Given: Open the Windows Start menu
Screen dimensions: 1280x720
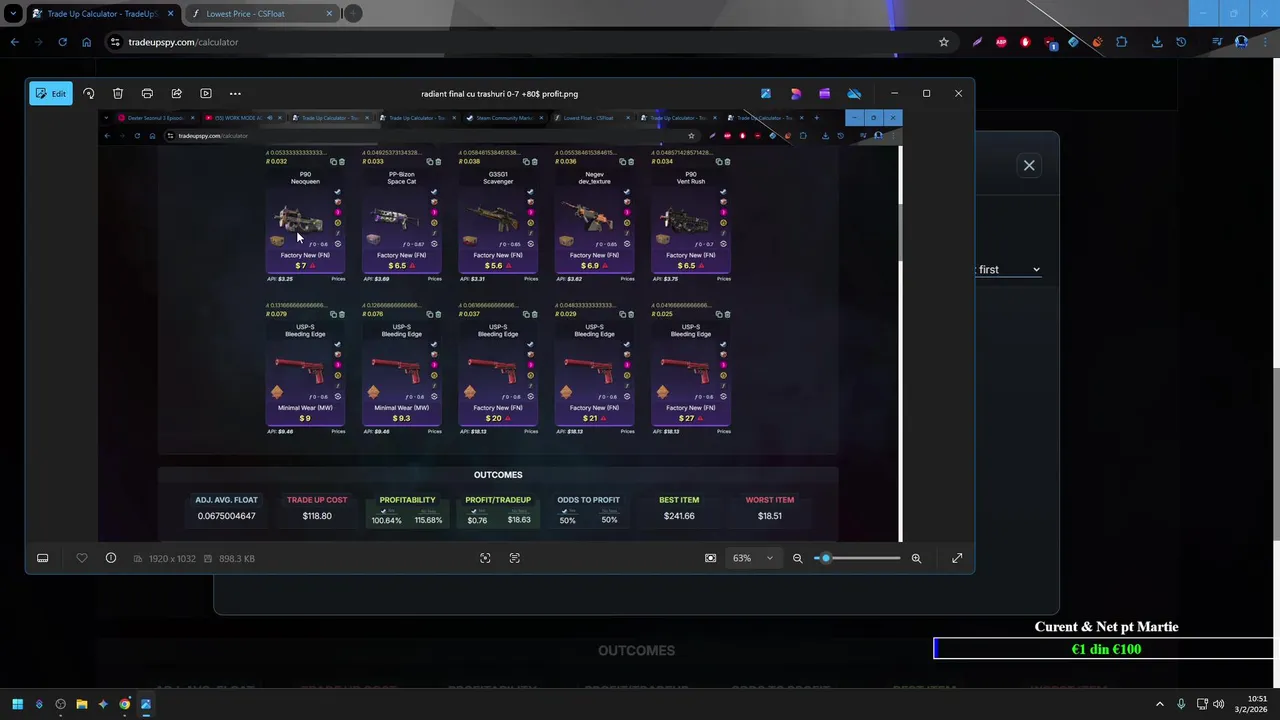Looking at the screenshot, I should click(17, 704).
